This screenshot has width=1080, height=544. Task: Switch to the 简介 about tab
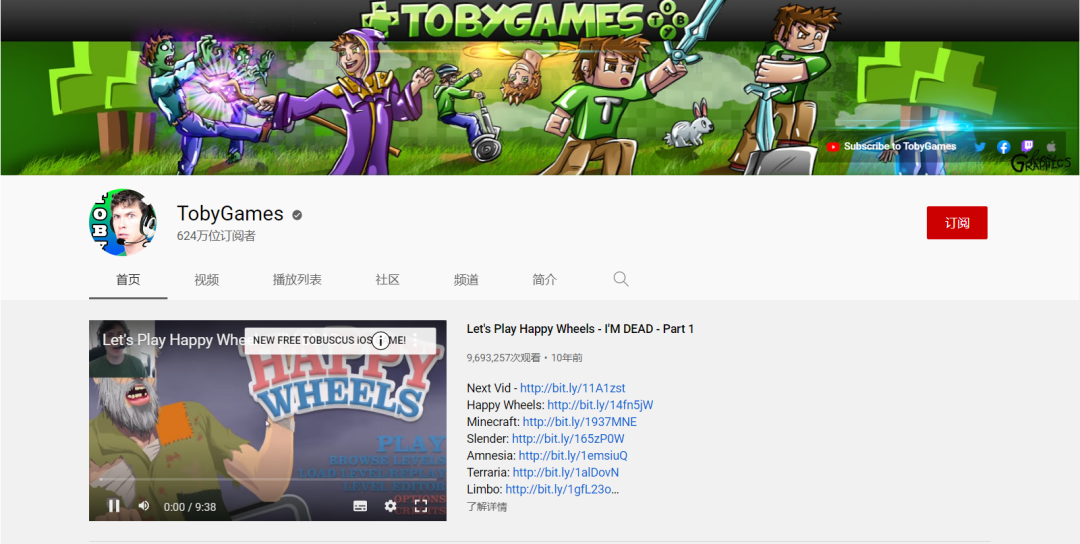pos(545,280)
